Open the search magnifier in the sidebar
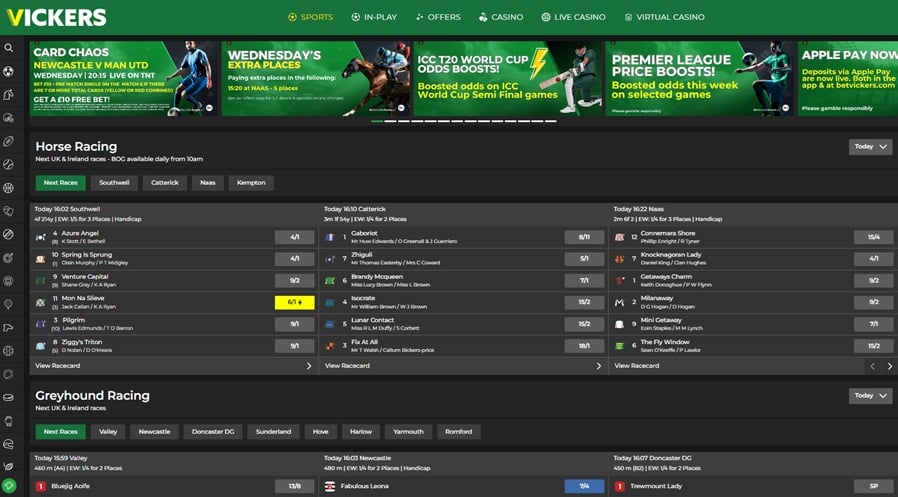 [x=9, y=48]
